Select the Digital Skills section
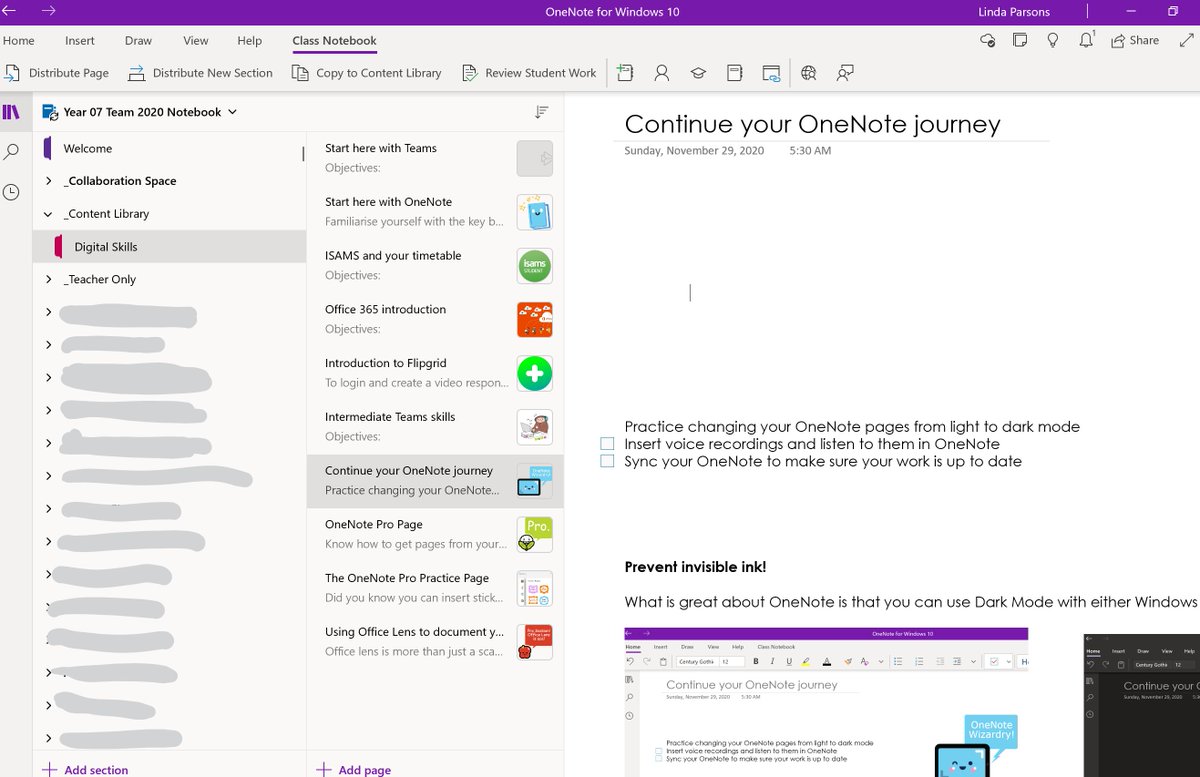Image resolution: width=1200 pixels, height=777 pixels. (x=170, y=247)
